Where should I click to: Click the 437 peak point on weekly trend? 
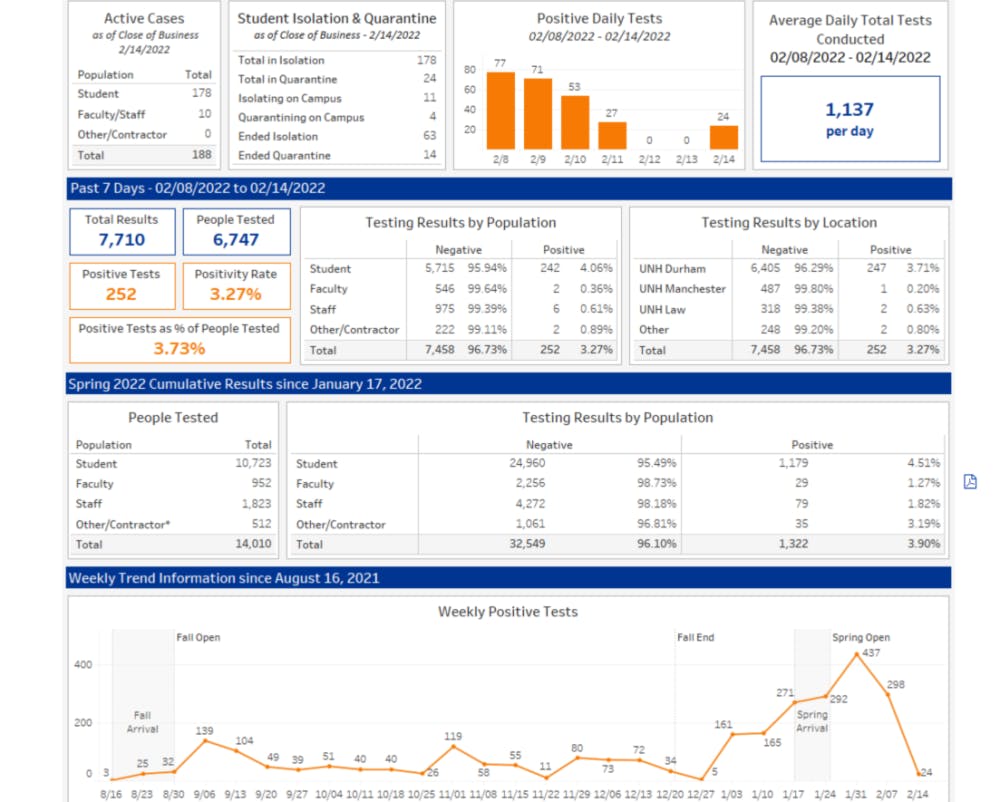856,654
